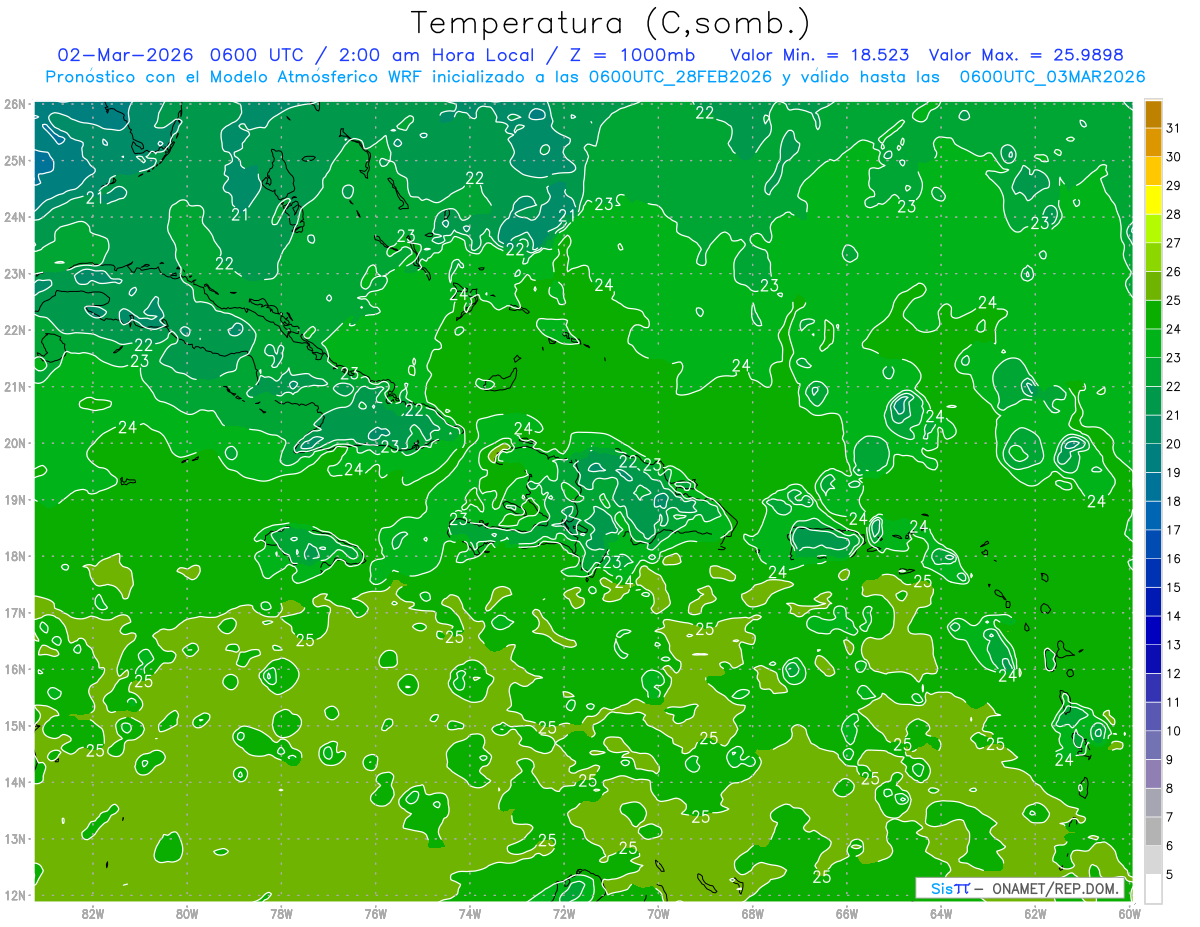
Task: Click the '22N' latitude axis label
Action: click(14, 330)
